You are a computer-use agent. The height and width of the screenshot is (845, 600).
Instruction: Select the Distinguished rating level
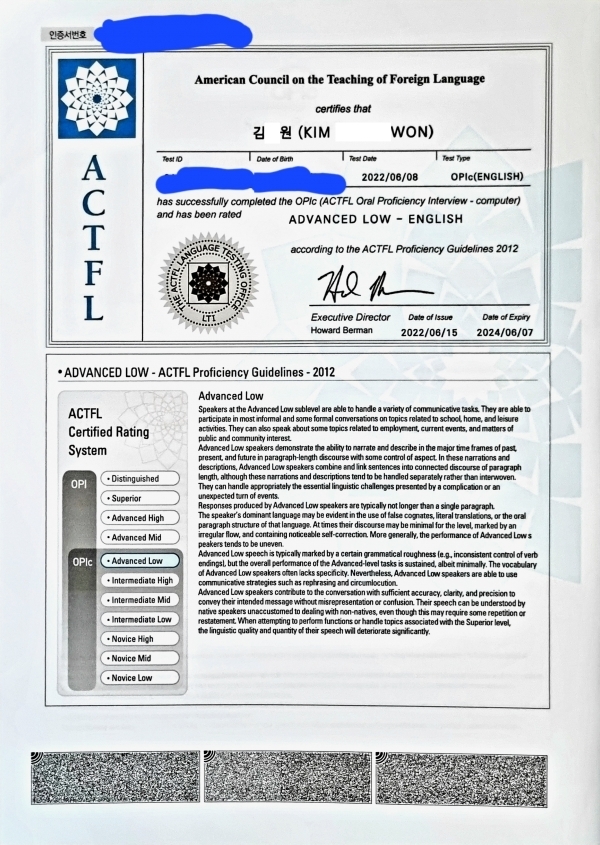pyautogui.click(x=140, y=479)
